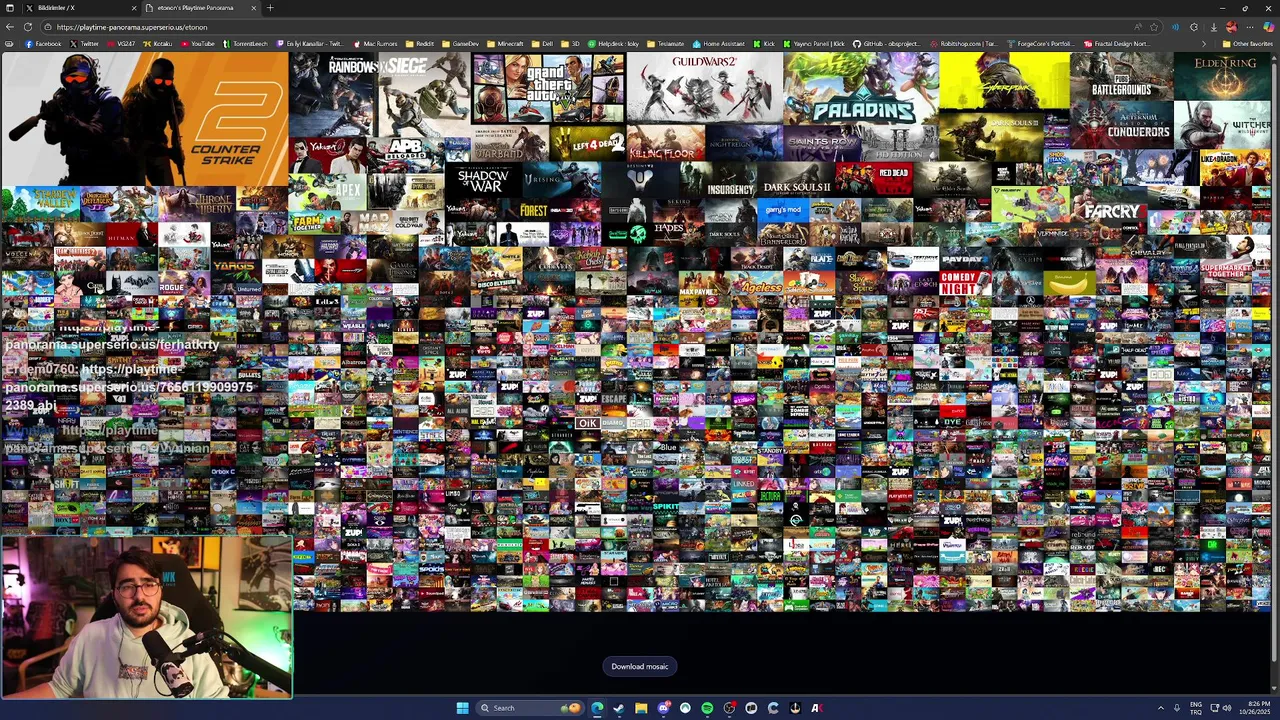Image resolution: width=1280 pixels, height=720 pixels.
Task: Open the Windows Start button
Action: tap(462, 708)
